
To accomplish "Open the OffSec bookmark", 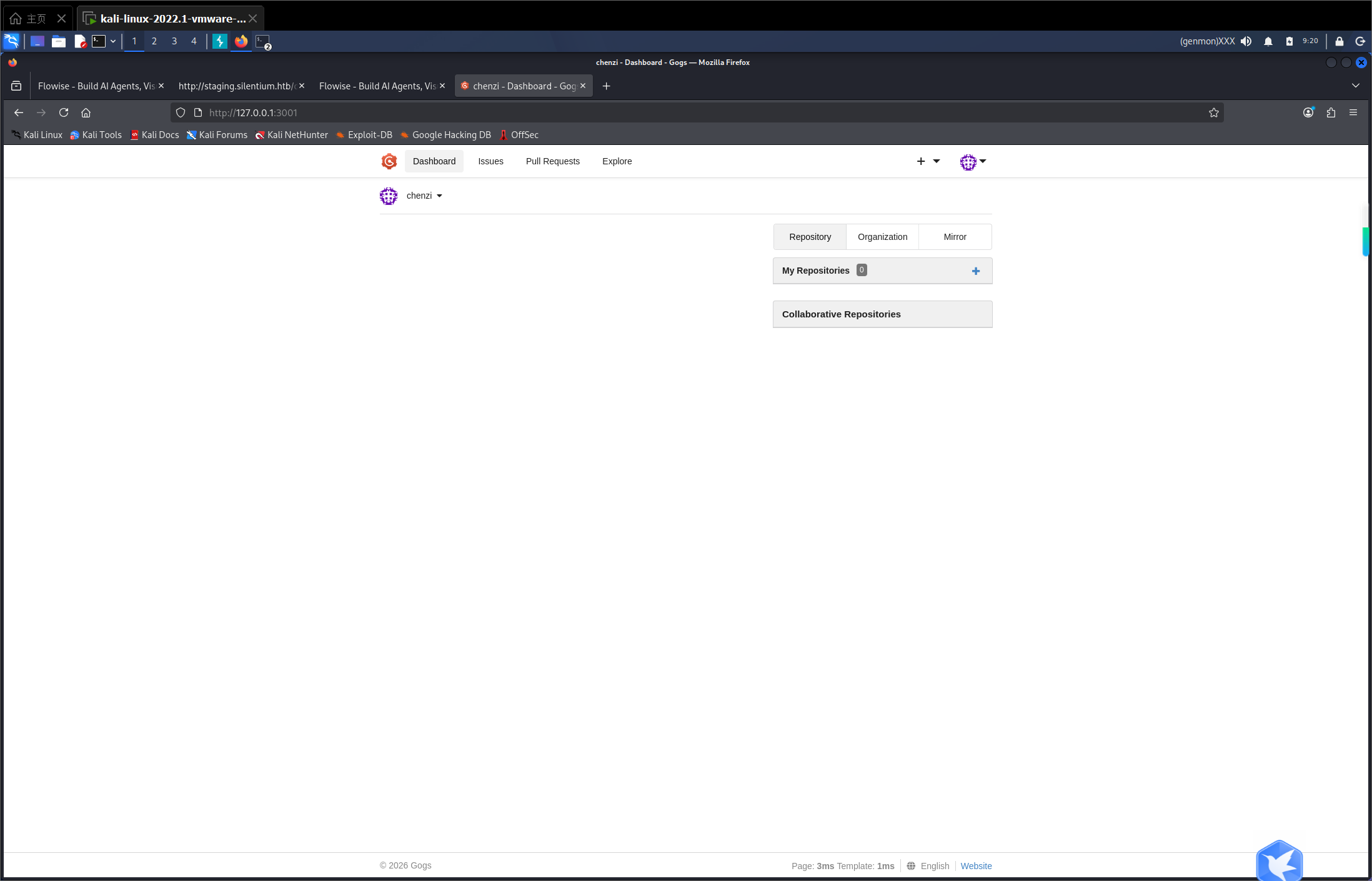I will [519, 135].
